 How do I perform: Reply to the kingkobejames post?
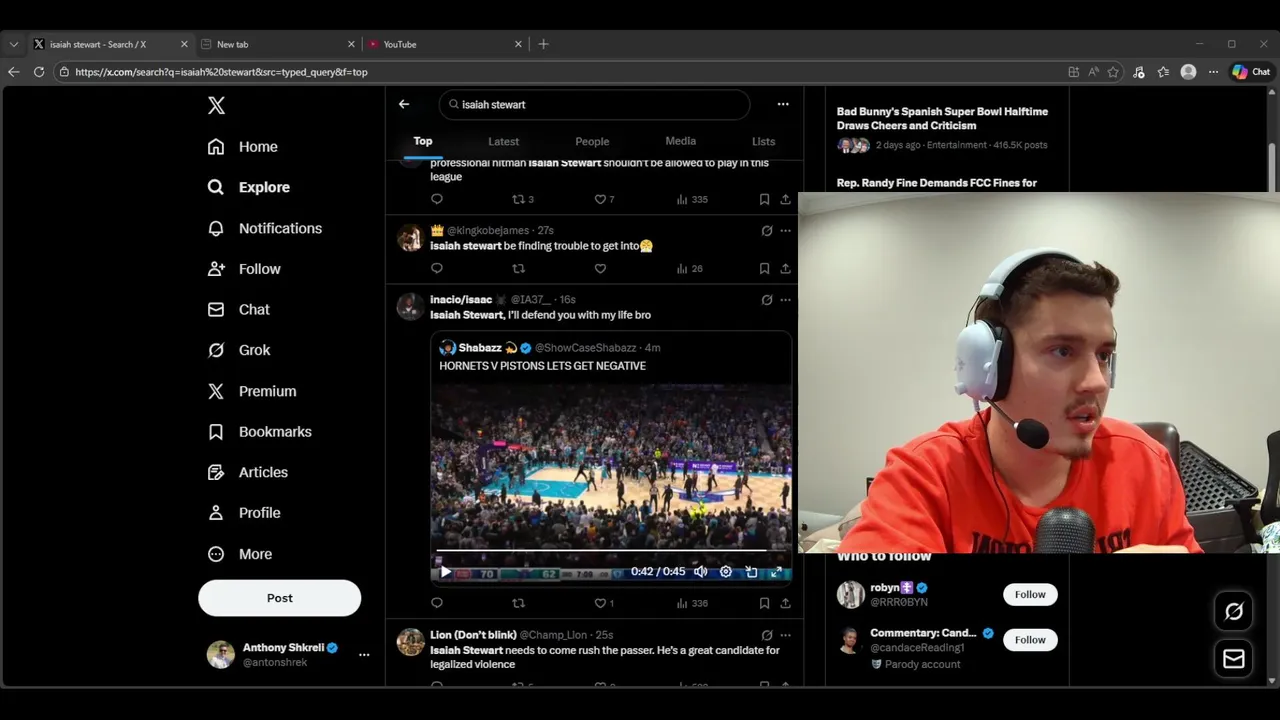[437, 268]
